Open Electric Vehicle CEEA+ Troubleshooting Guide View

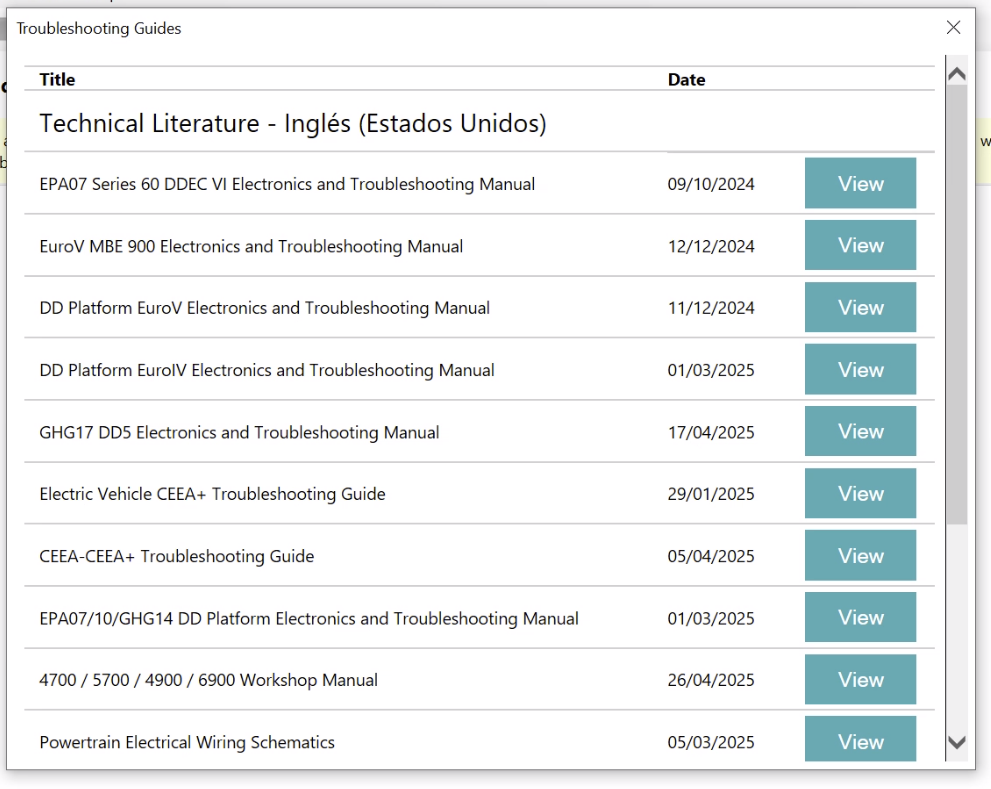(860, 494)
